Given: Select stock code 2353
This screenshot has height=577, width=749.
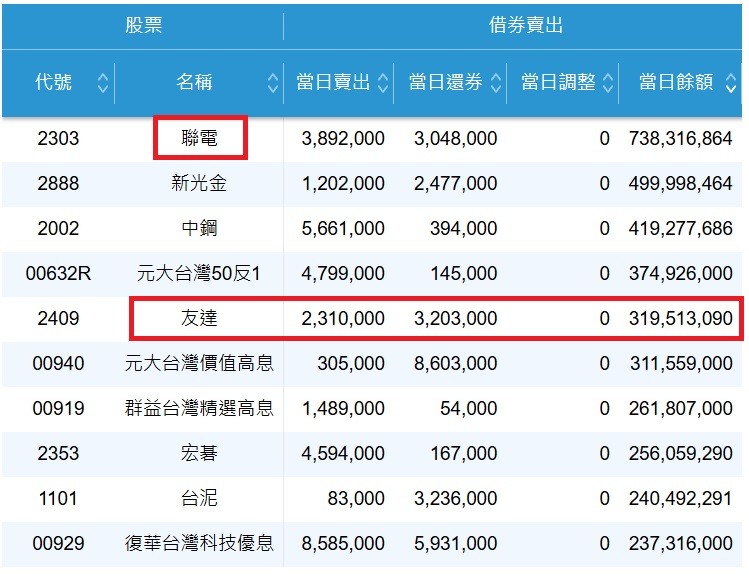Looking at the screenshot, I should (58, 453).
